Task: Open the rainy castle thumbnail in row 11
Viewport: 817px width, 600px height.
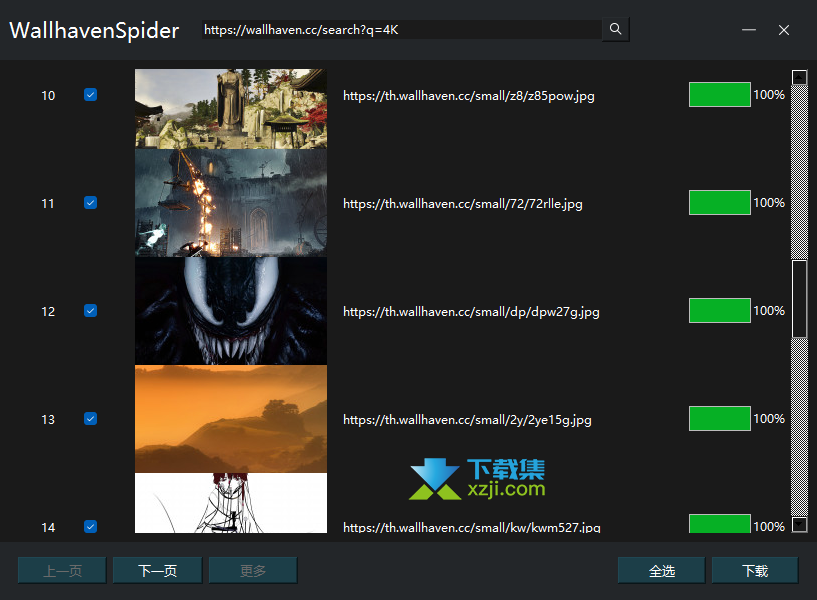Action: (x=231, y=203)
